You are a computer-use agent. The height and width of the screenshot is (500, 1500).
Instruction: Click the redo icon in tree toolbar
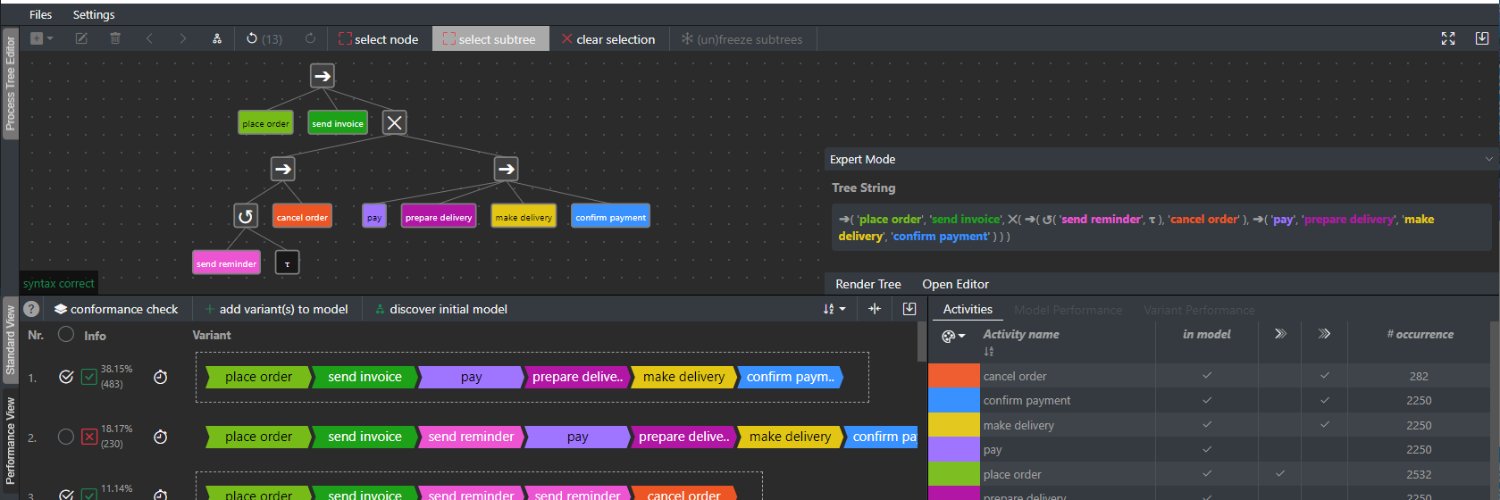(310, 39)
